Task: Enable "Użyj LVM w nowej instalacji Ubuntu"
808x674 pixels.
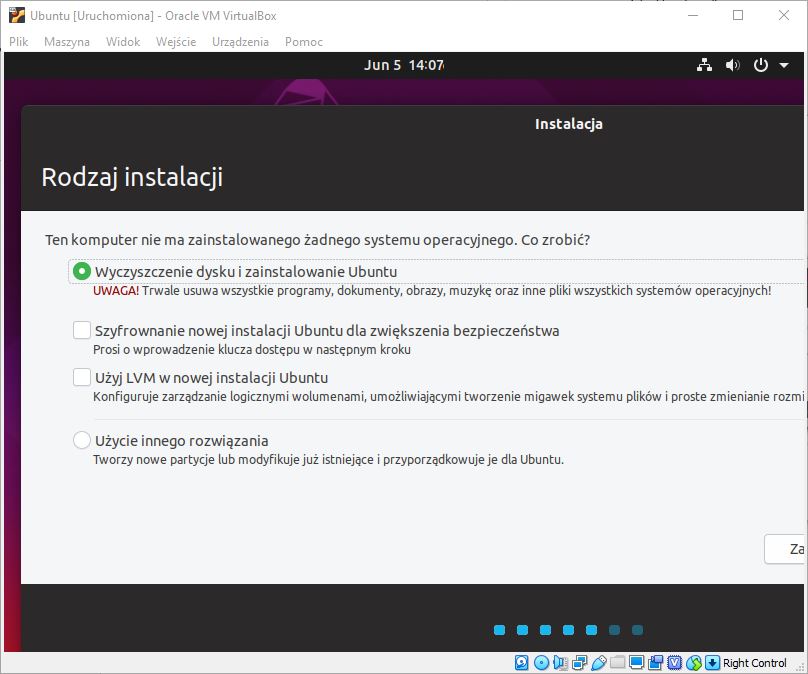Action: click(x=81, y=377)
